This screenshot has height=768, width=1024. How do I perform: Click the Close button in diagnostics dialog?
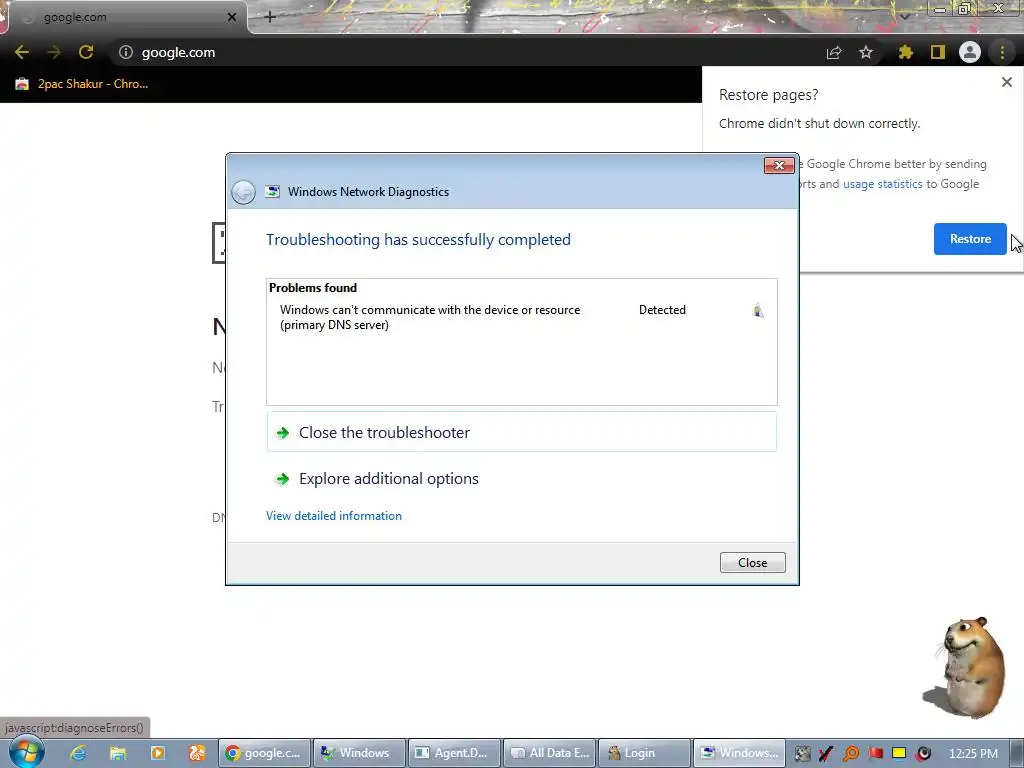point(752,563)
